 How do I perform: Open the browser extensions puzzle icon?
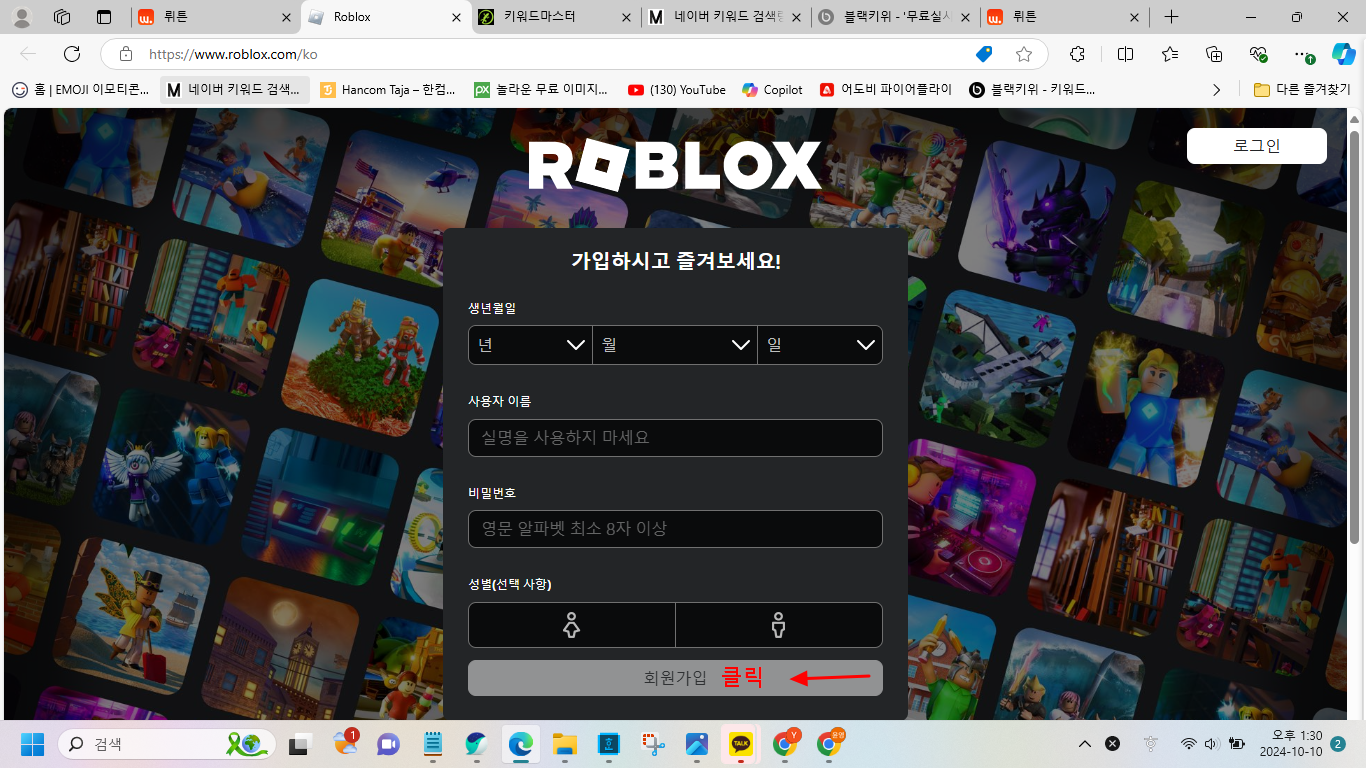1077,54
